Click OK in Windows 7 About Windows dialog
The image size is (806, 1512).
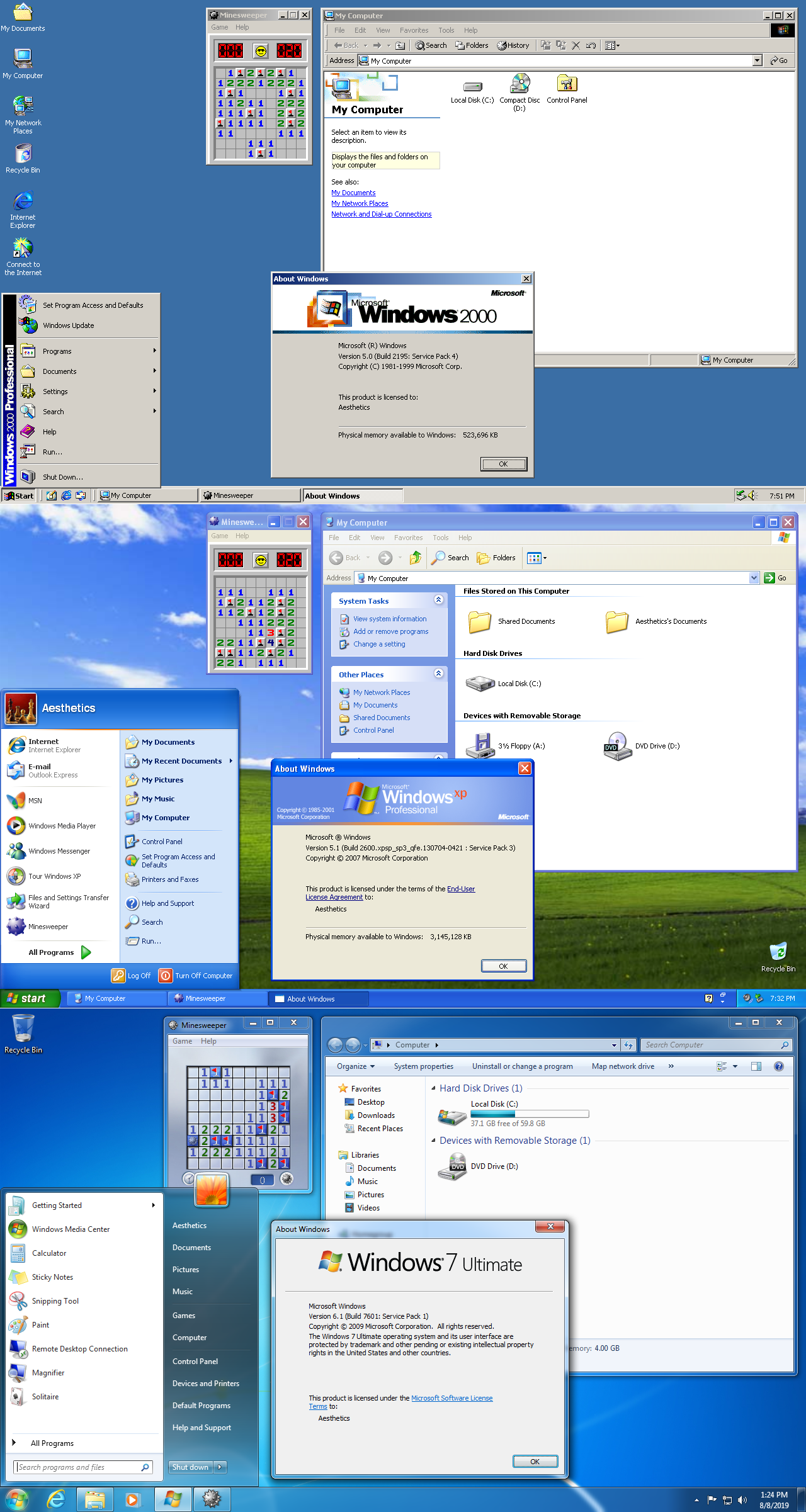click(x=535, y=1462)
